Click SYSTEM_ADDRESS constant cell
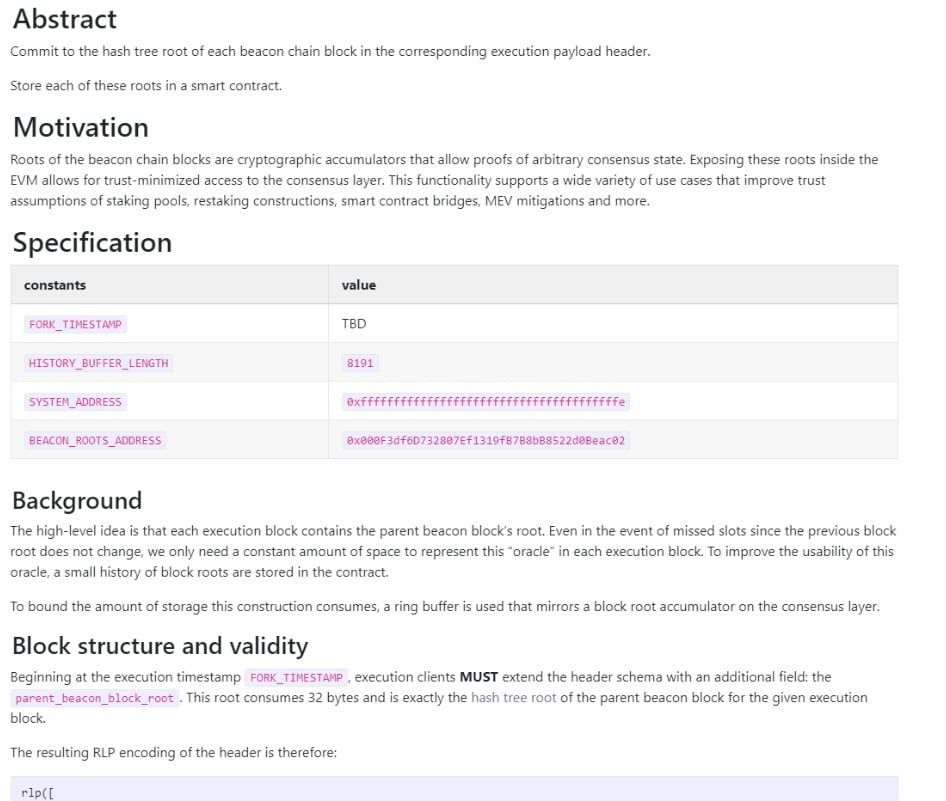This screenshot has width=946, height=801. (75, 402)
